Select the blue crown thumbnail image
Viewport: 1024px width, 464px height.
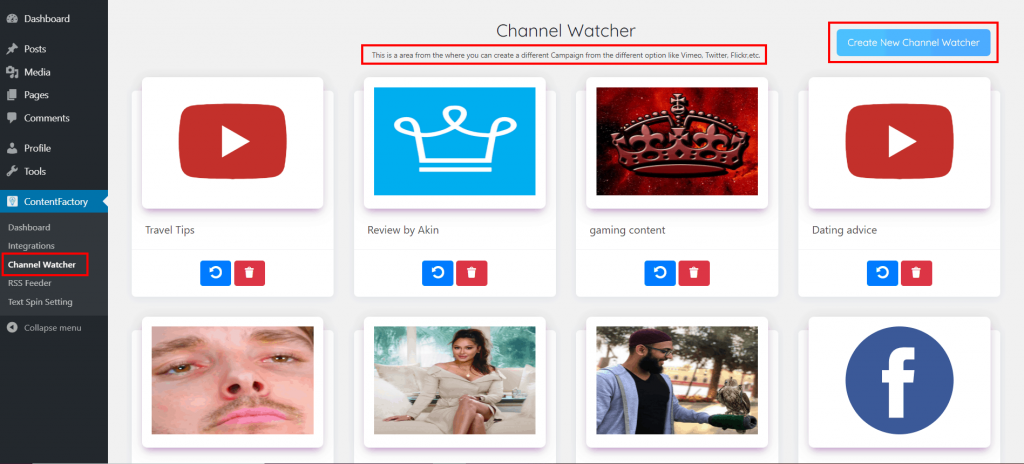coord(454,141)
